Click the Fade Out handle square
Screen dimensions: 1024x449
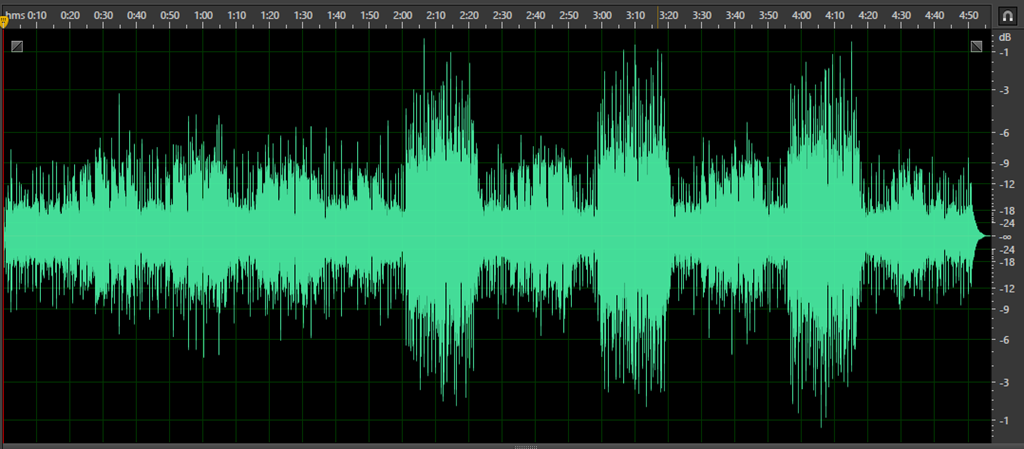[x=976, y=46]
